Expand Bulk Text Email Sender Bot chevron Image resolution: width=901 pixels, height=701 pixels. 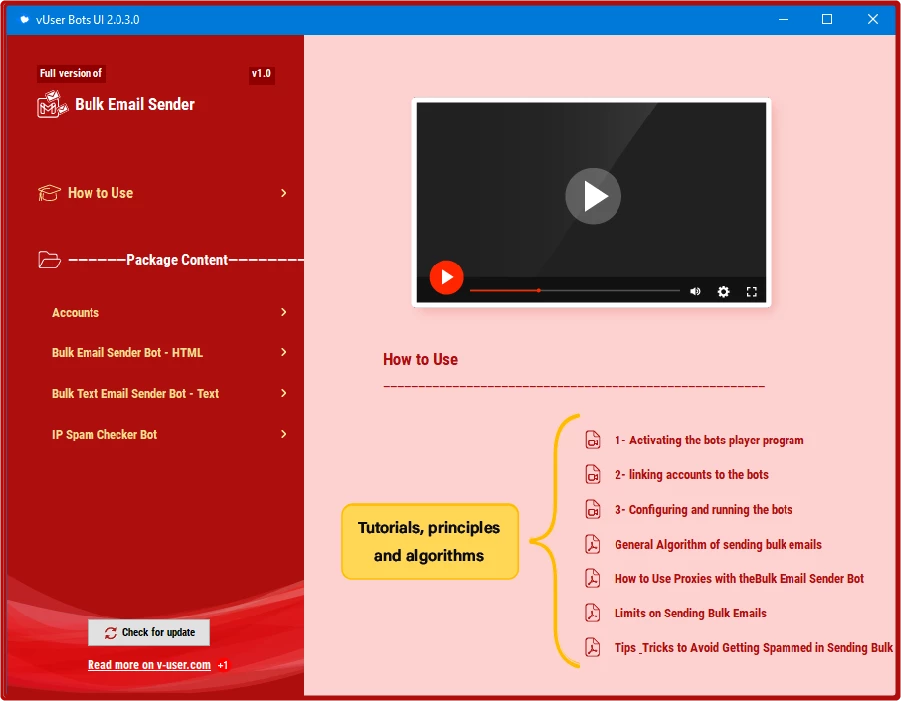(283, 393)
